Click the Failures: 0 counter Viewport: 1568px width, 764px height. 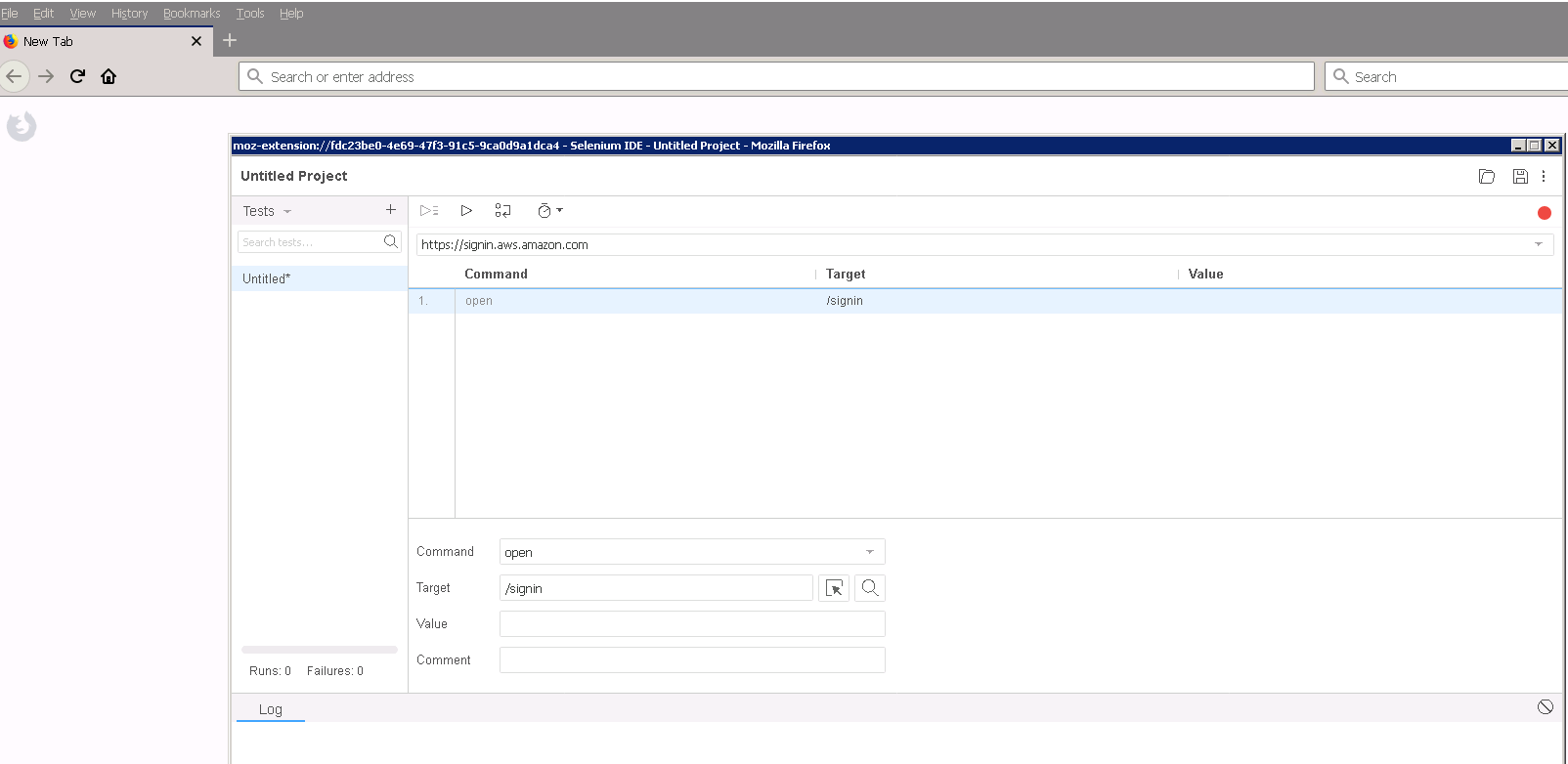pyautogui.click(x=335, y=671)
